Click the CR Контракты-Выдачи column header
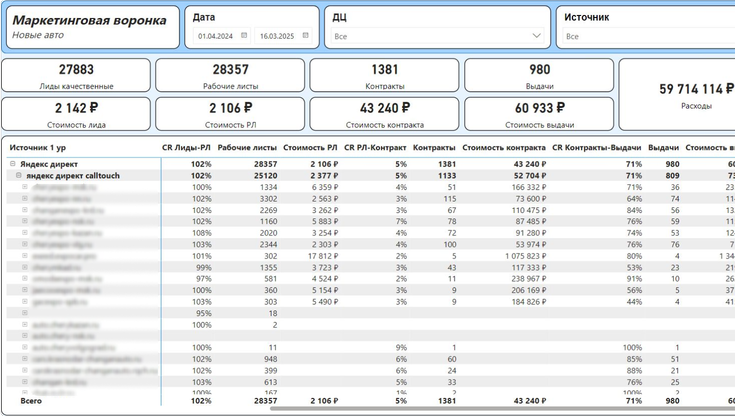 (596, 148)
